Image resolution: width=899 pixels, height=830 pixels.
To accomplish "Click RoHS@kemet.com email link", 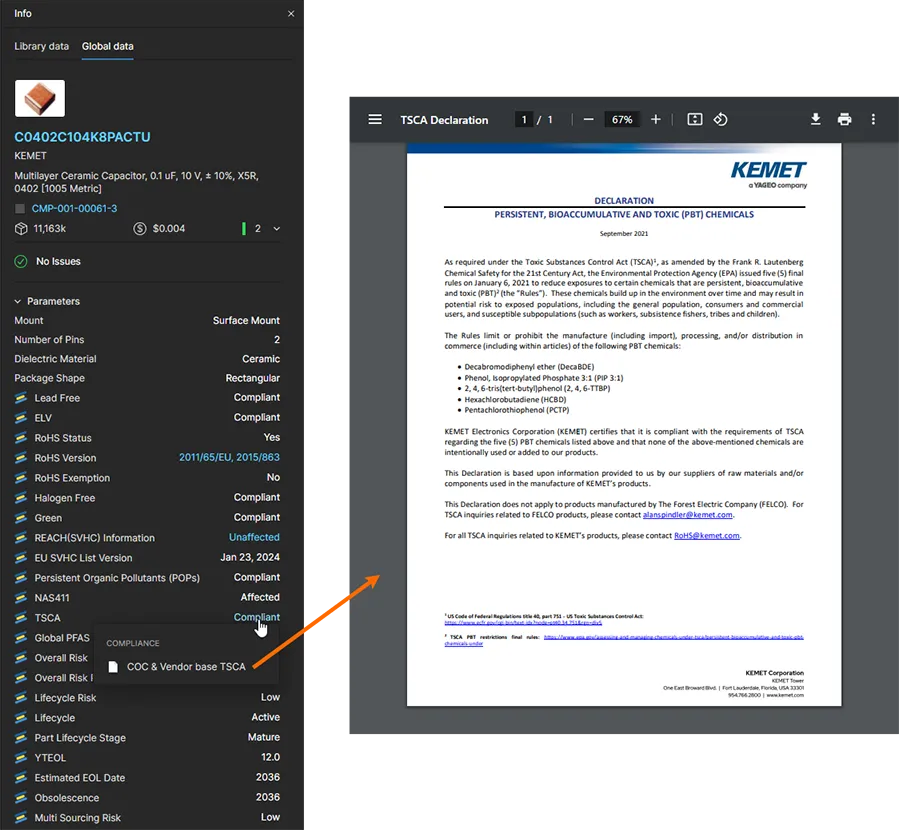I will 706,535.
